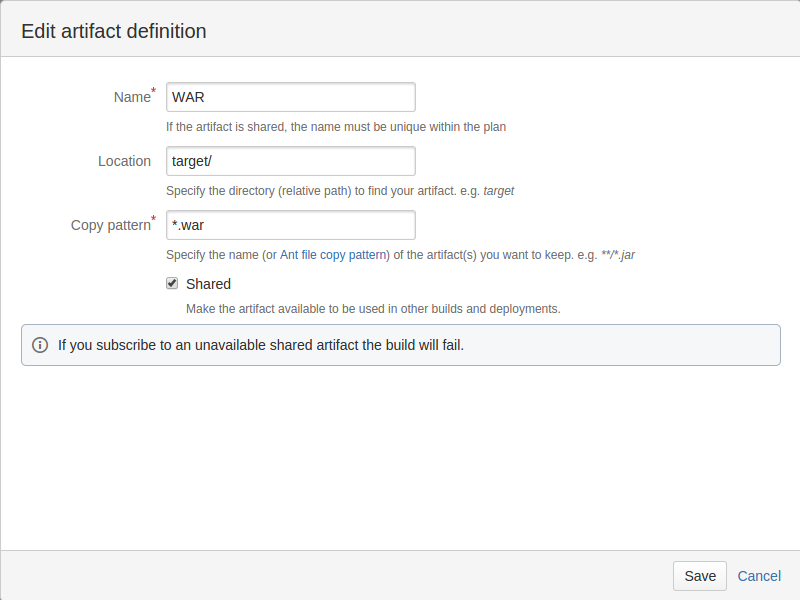Toggle the Shared checkbox
The width and height of the screenshot is (800, 600).
tap(172, 283)
